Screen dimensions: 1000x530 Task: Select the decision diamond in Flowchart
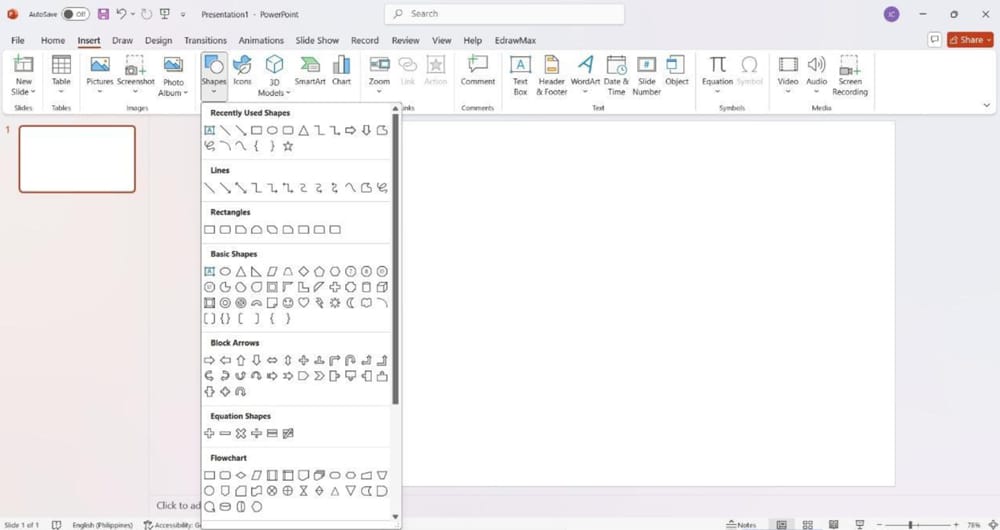click(240, 475)
